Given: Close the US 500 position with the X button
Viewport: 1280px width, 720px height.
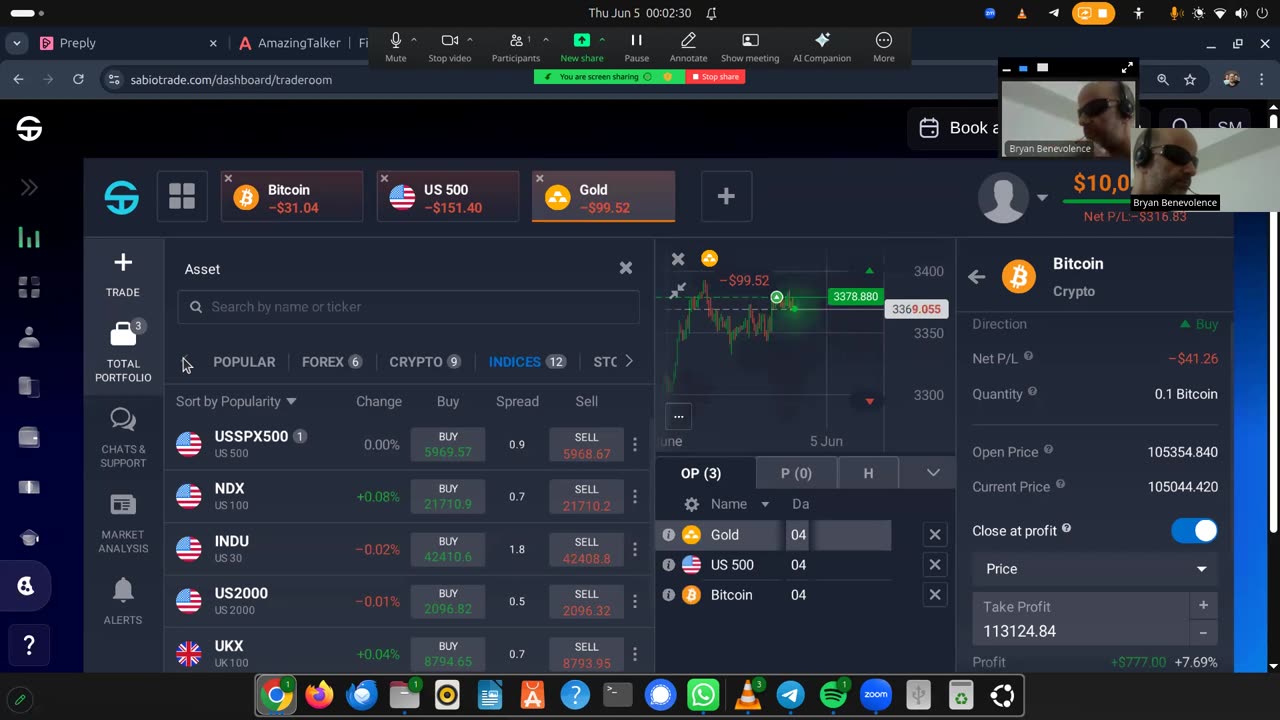Looking at the screenshot, I should tap(935, 565).
